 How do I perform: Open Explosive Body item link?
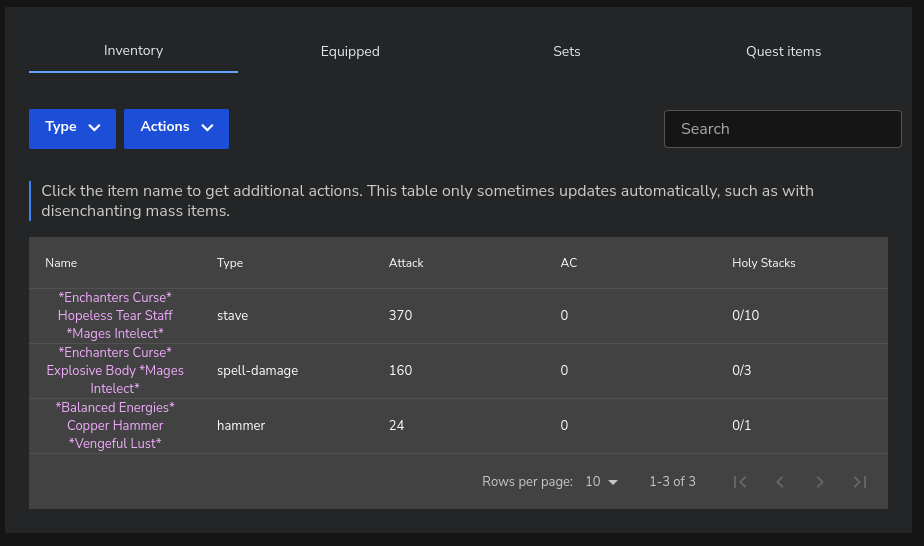[x=115, y=370]
